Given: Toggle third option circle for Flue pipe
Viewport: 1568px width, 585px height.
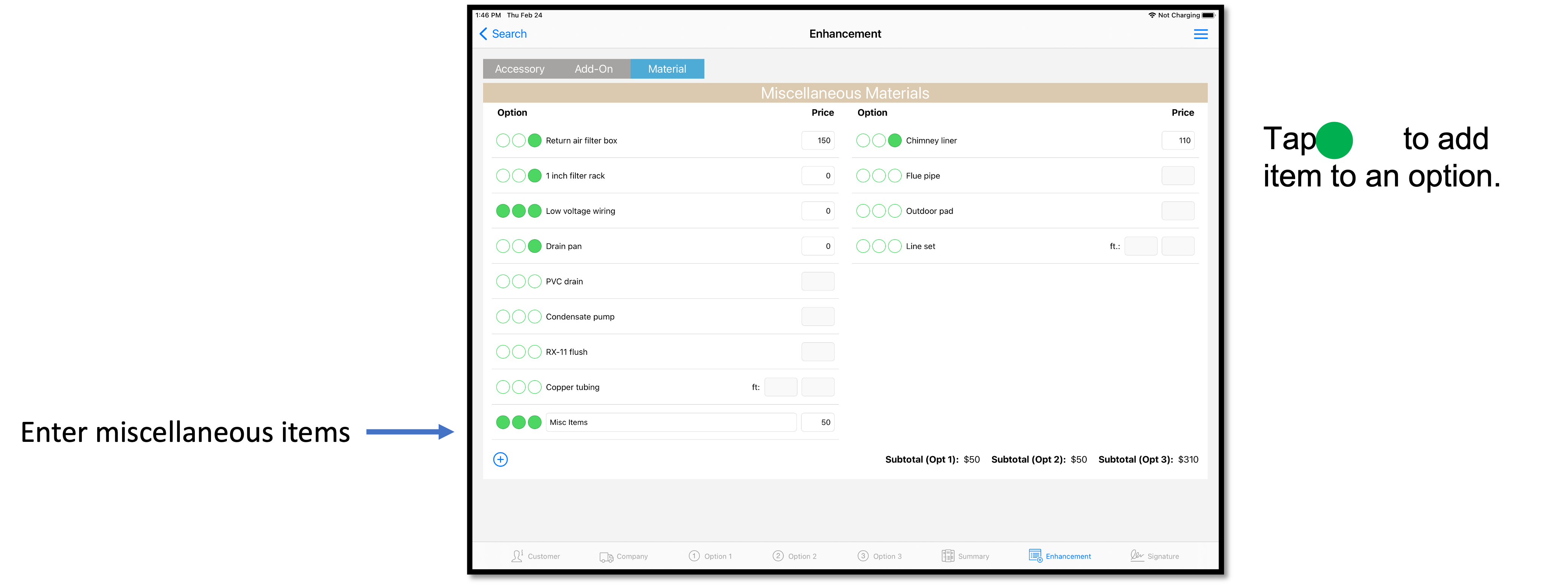Looking at the screenshot, I should pyautogui.click(x=895, y=176).
